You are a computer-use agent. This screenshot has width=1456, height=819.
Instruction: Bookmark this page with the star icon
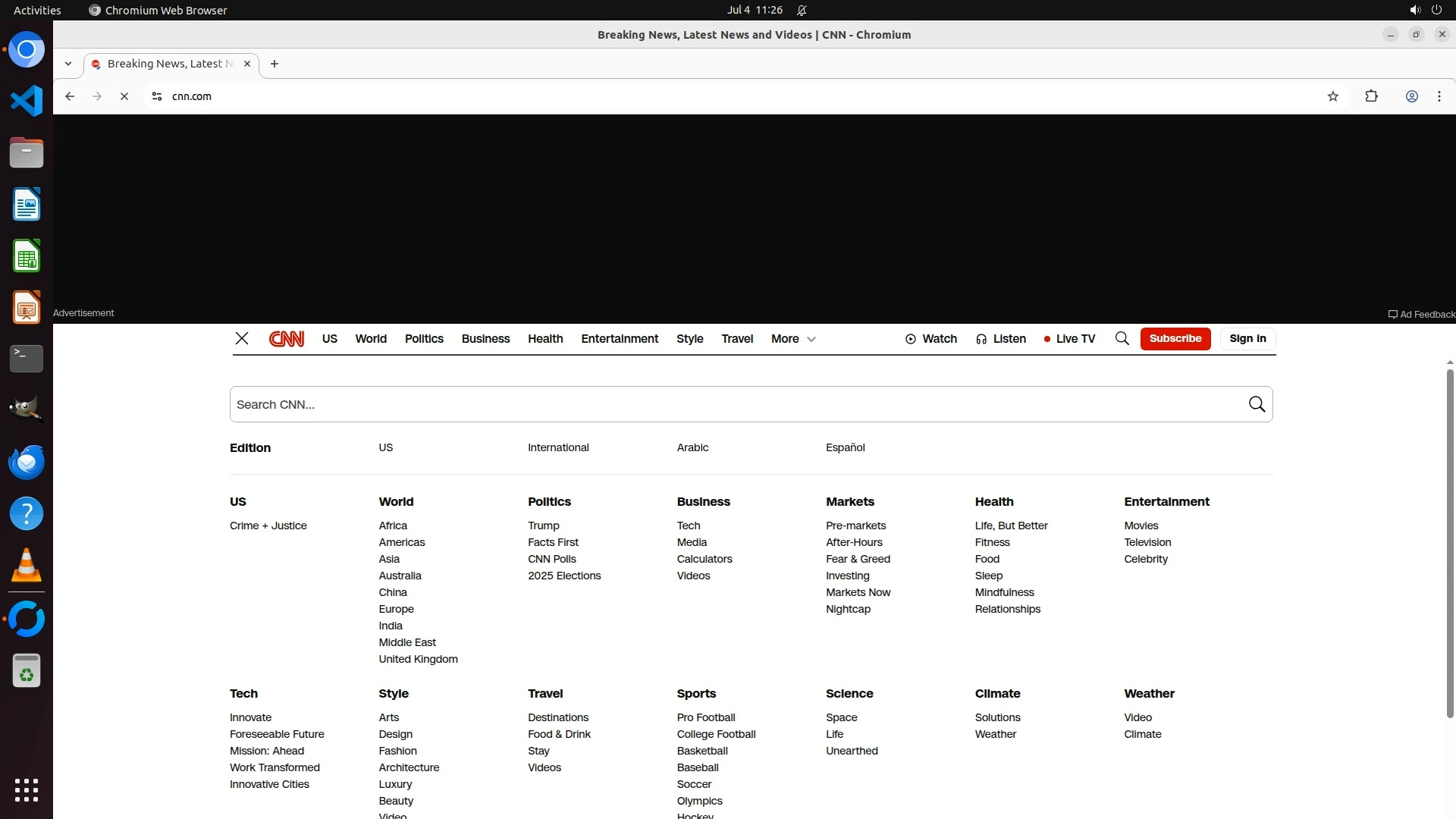point(1333,96)
